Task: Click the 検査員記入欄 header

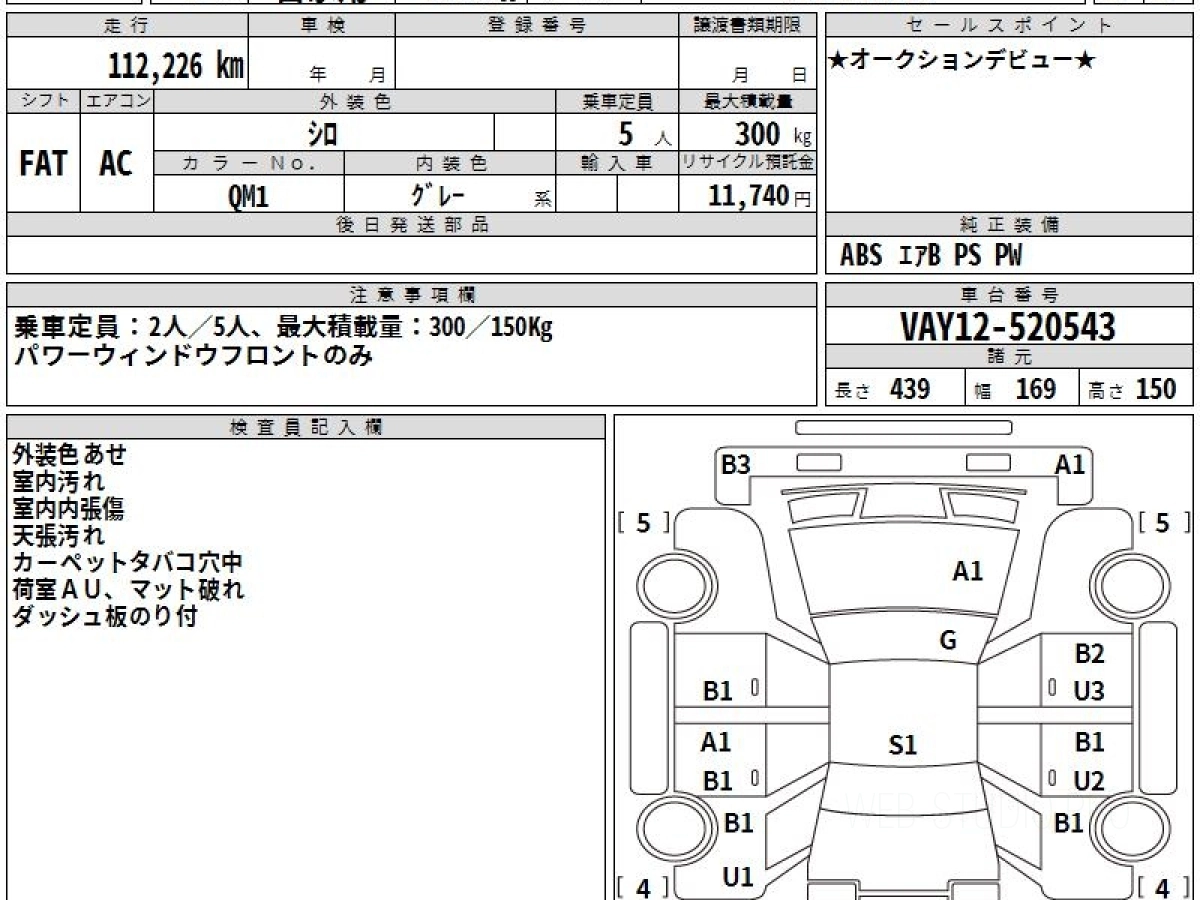Action: coord(306,427)
